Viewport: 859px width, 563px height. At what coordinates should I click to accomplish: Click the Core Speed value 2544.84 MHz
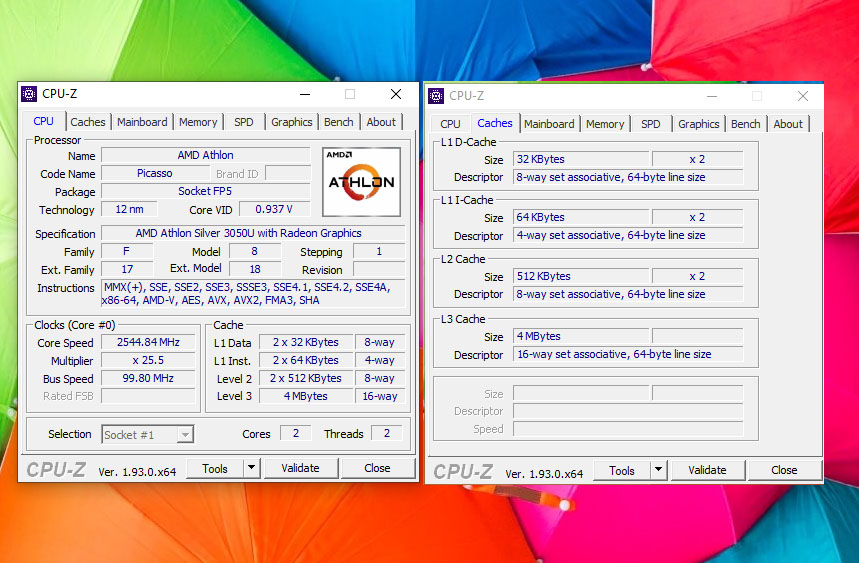(148, 342)
